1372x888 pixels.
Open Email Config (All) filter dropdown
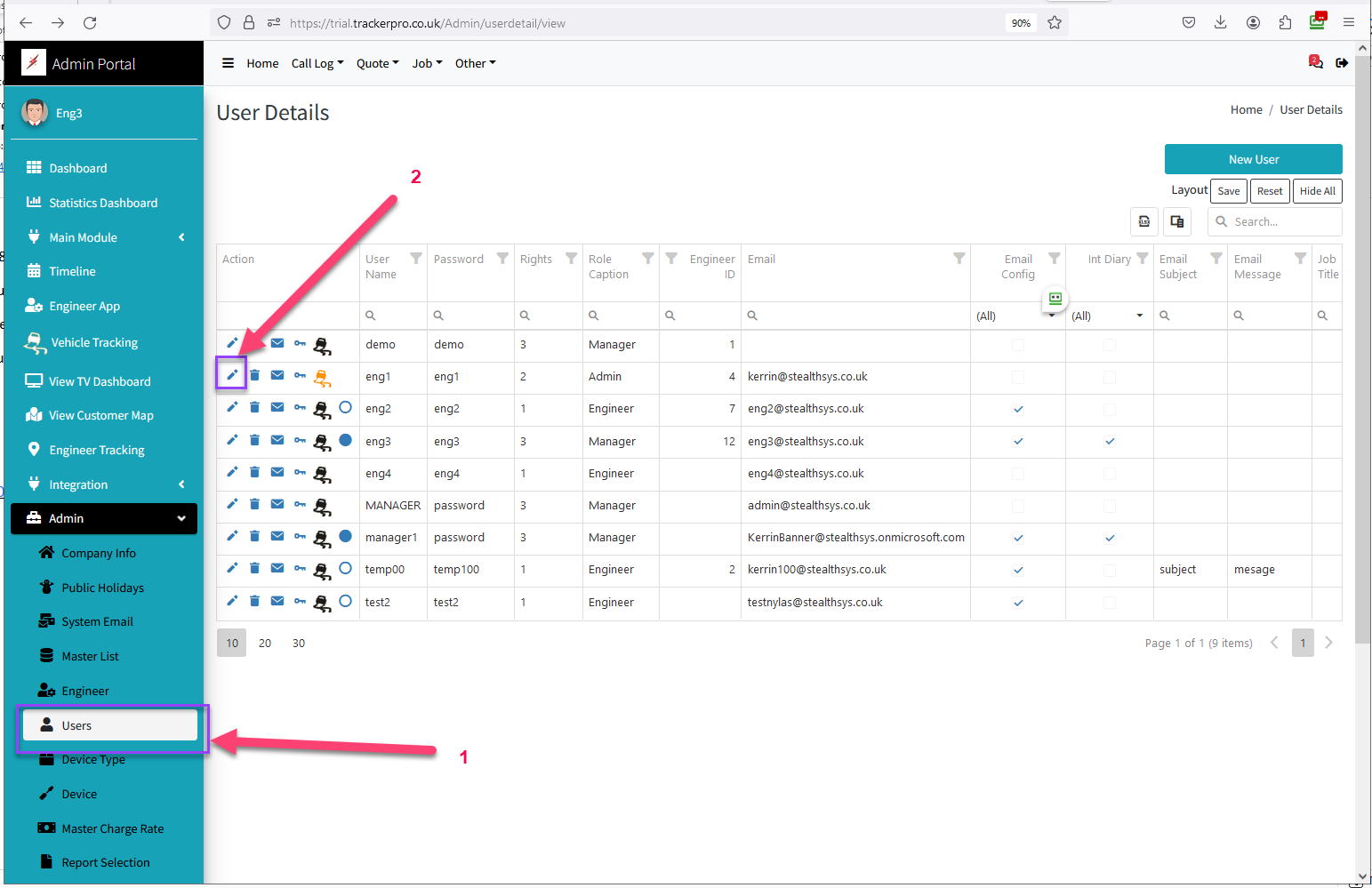(x=1017, y=316)
